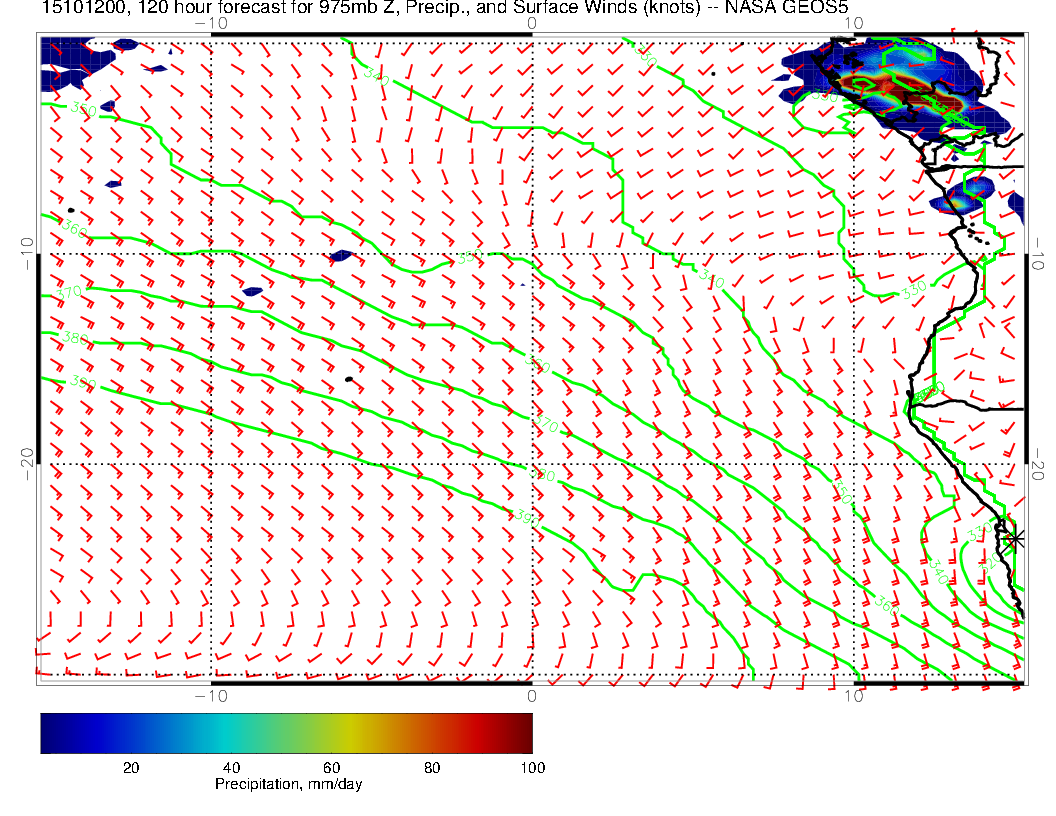The image size is (1056, 816).
Task: Click the 'Precipitation, mm/day' colorbar label
Action: click(288, 785)
